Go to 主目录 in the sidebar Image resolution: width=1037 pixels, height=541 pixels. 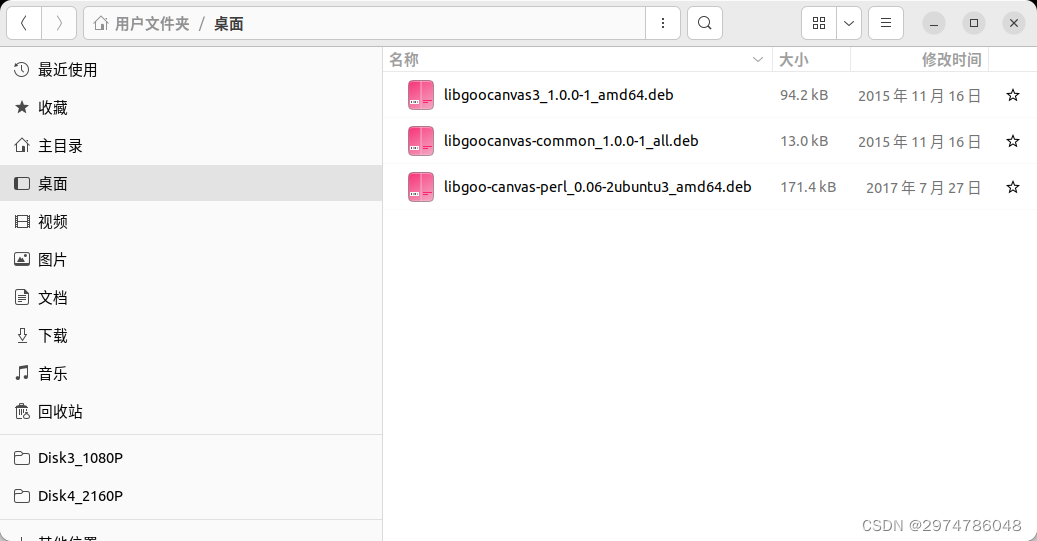(191, 146)
